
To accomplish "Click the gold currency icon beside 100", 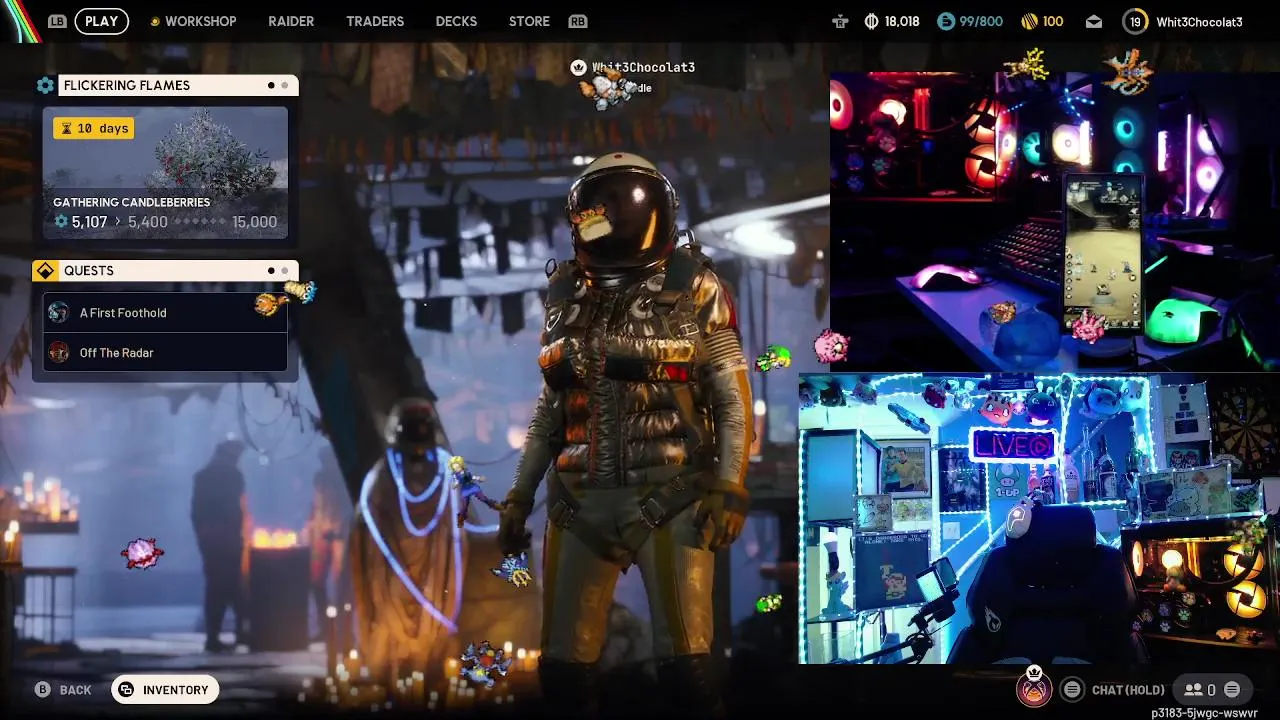I will point(1029,21).
